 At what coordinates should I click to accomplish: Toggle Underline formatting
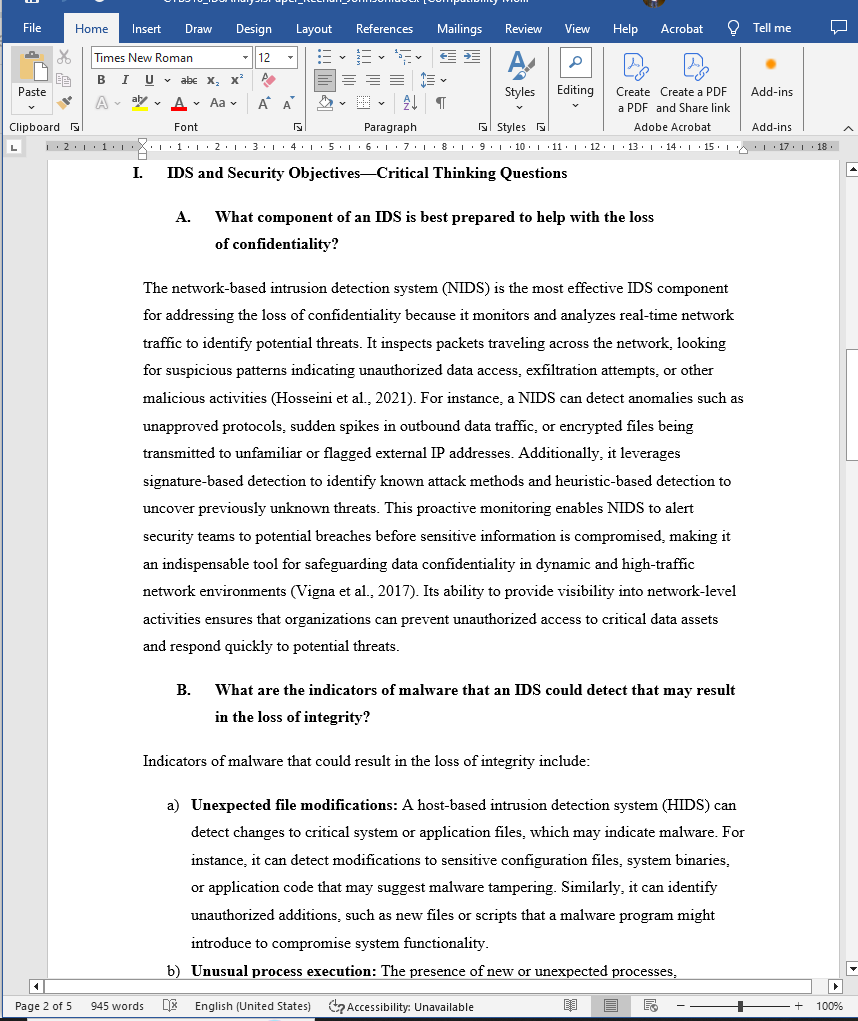click(x=149, y=80)
